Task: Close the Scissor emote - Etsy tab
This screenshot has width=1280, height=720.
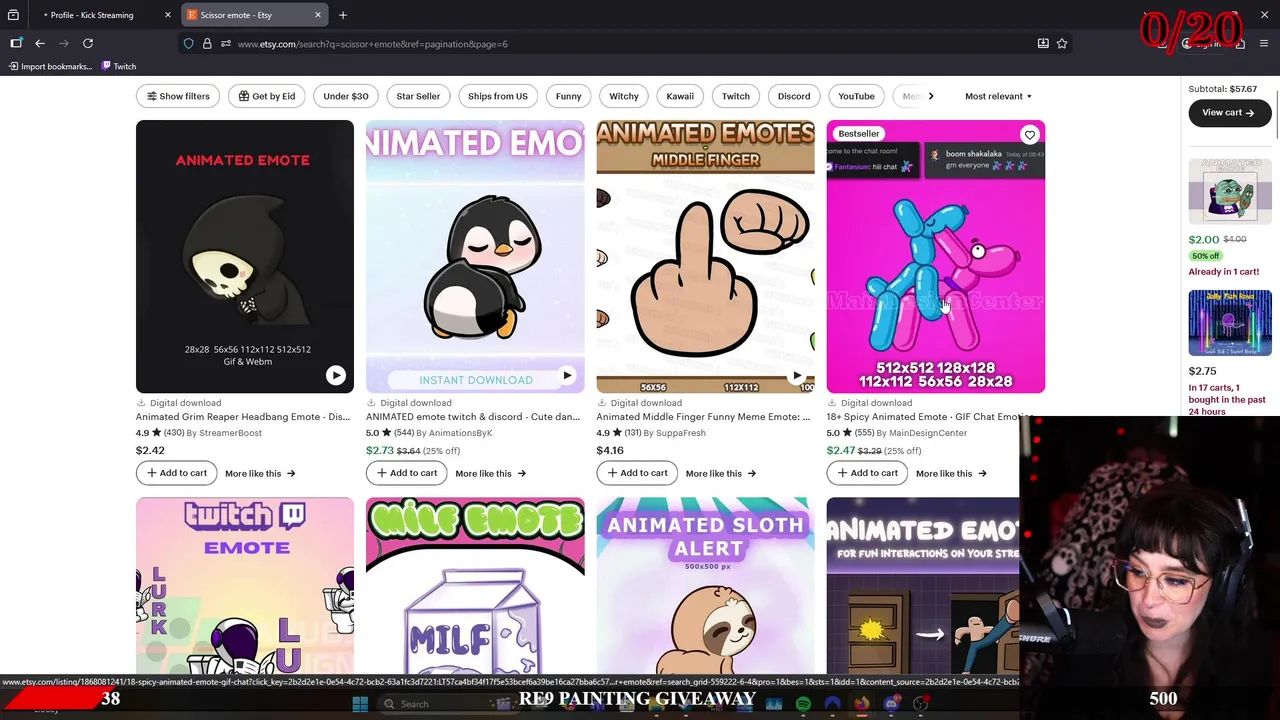Action: pos(318,15)
